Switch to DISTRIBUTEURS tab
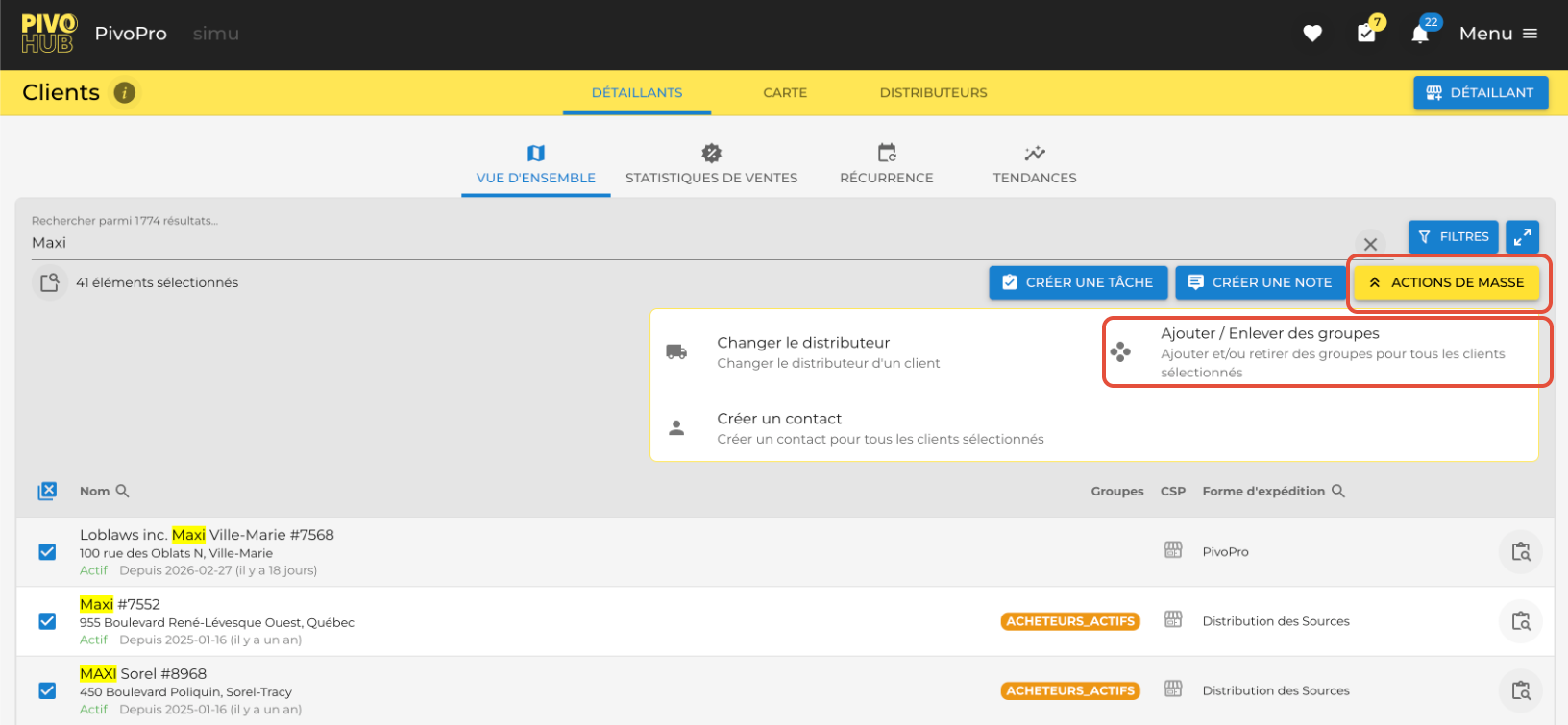This screenshot has width=1568, height=725. tap(934, 93)
